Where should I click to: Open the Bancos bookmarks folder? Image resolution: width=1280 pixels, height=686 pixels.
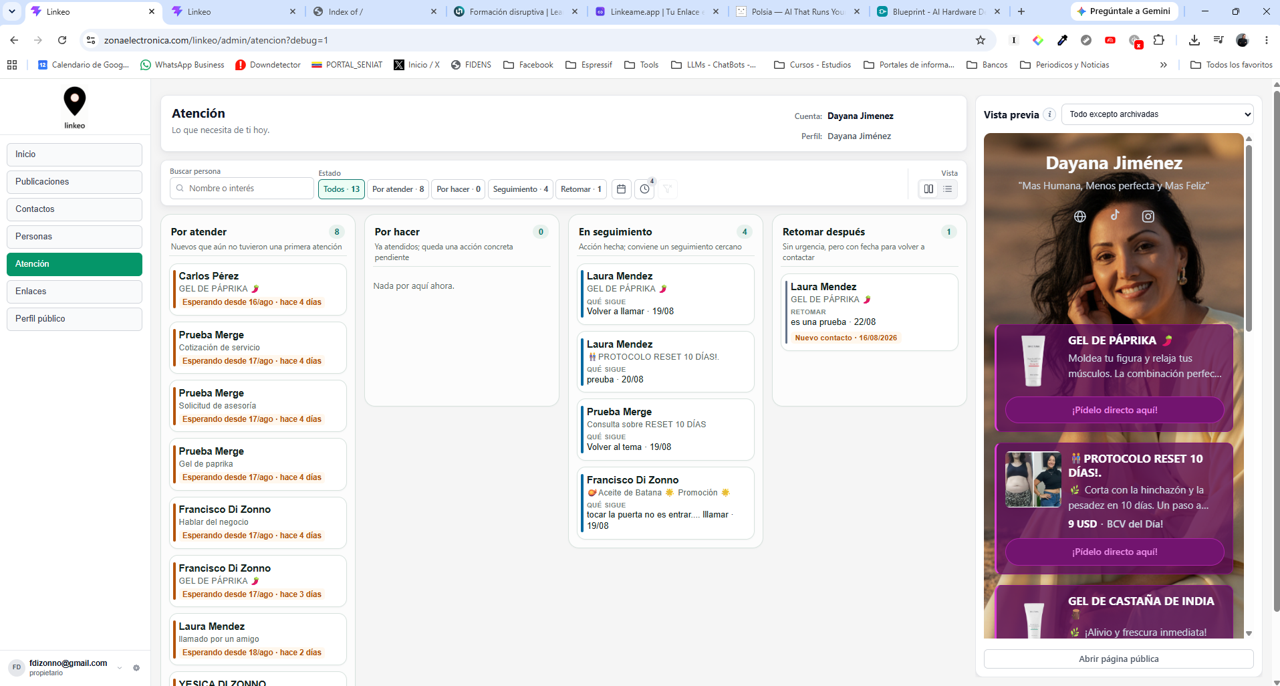click(986, 65)
